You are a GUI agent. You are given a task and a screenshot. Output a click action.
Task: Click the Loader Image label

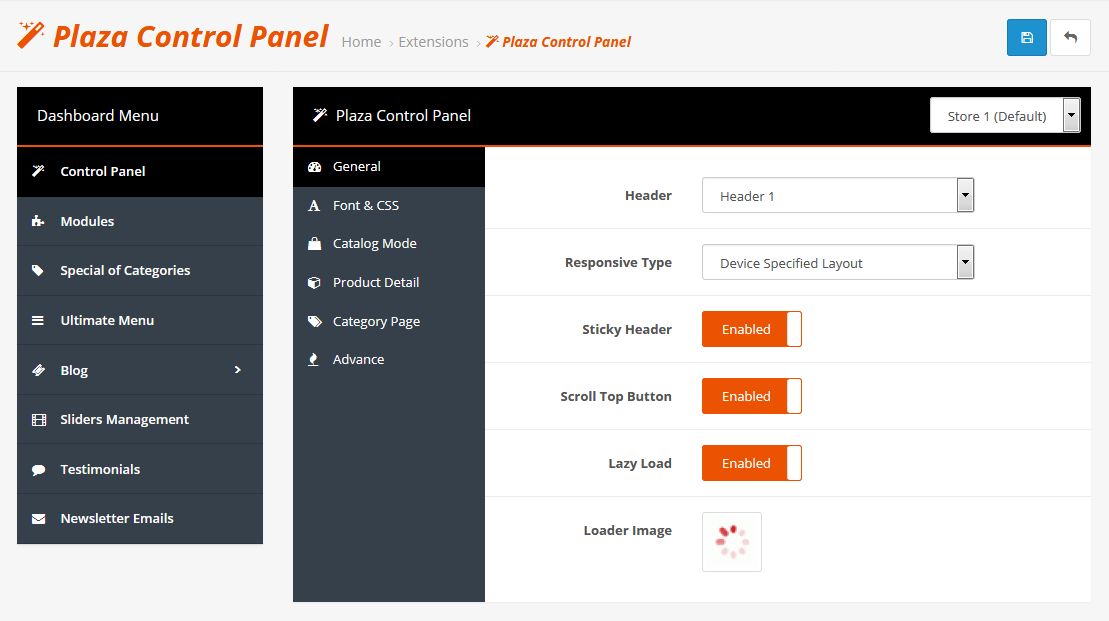coord(627,531)
